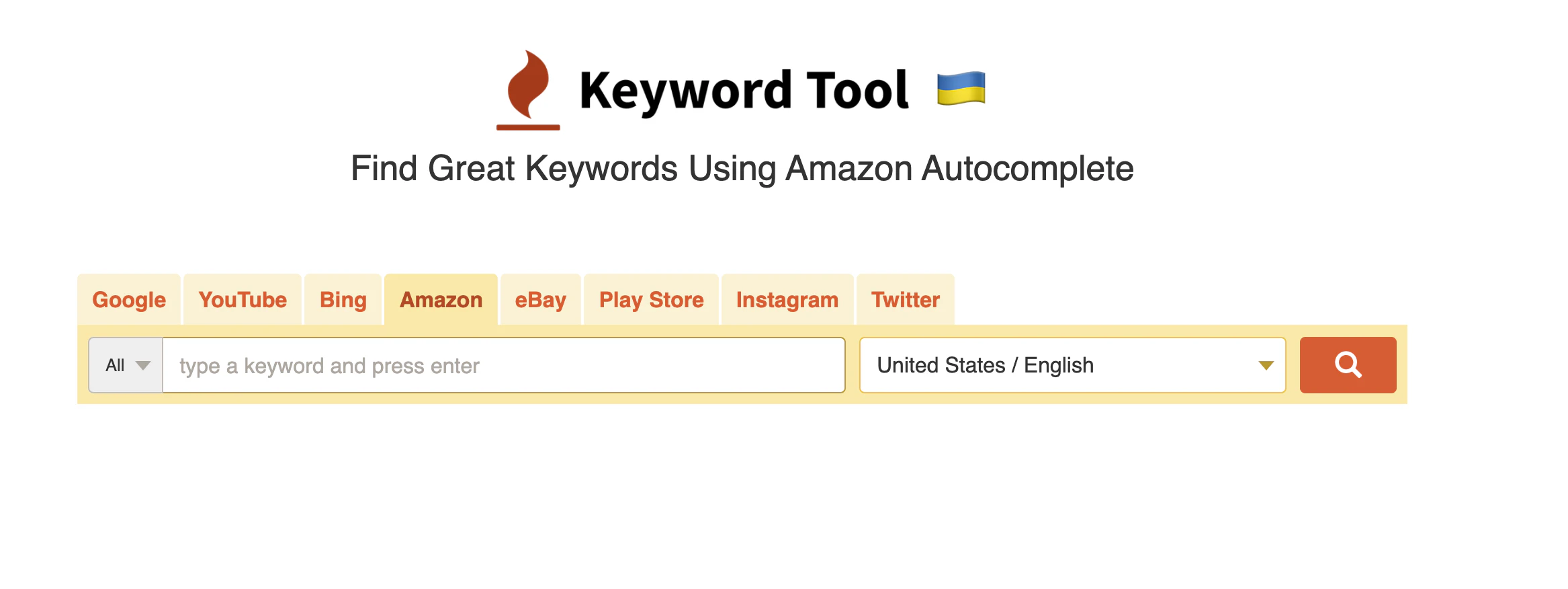Select the Amazon tab
1568x589 pixels.
click(x=441, y=300)
